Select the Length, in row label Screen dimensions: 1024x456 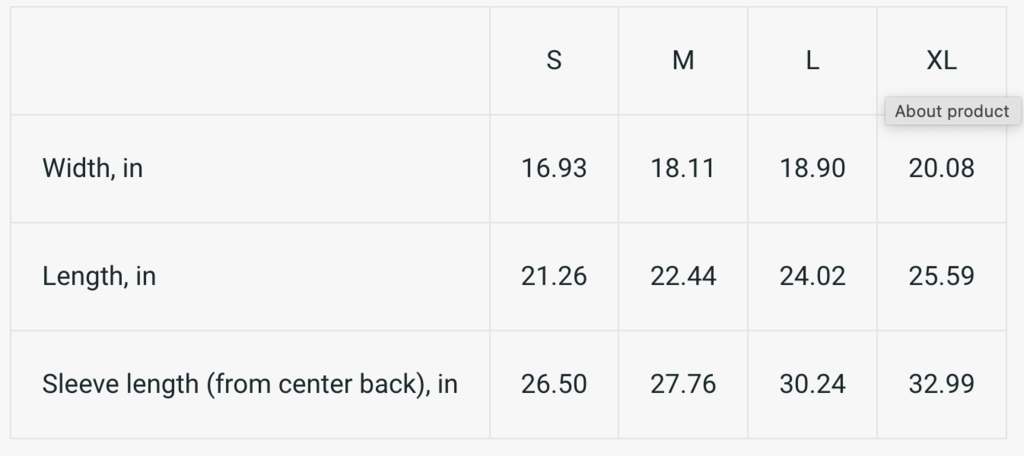[x=99, y=277]
